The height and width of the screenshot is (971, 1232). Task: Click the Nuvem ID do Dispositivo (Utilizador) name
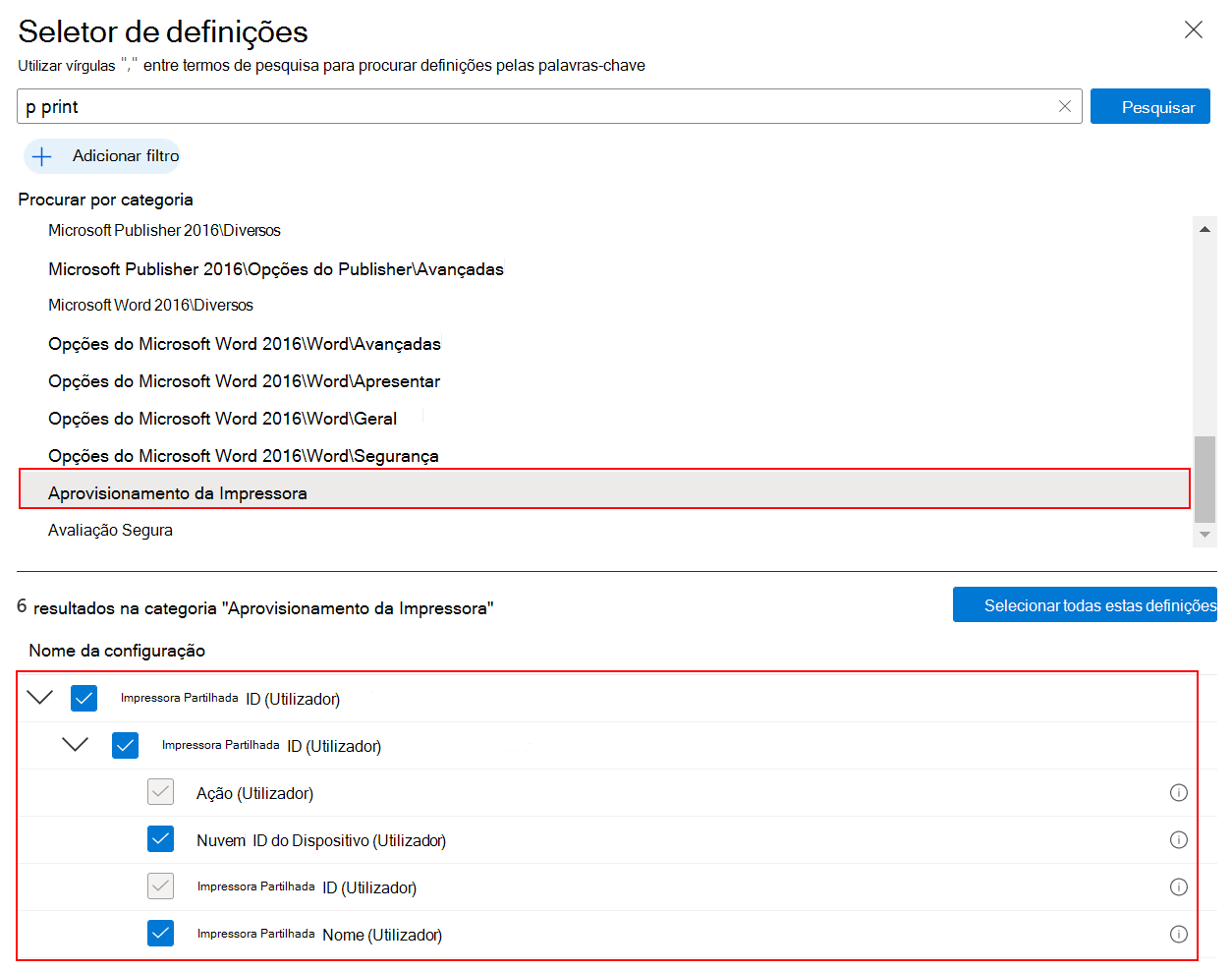[321, 840]
